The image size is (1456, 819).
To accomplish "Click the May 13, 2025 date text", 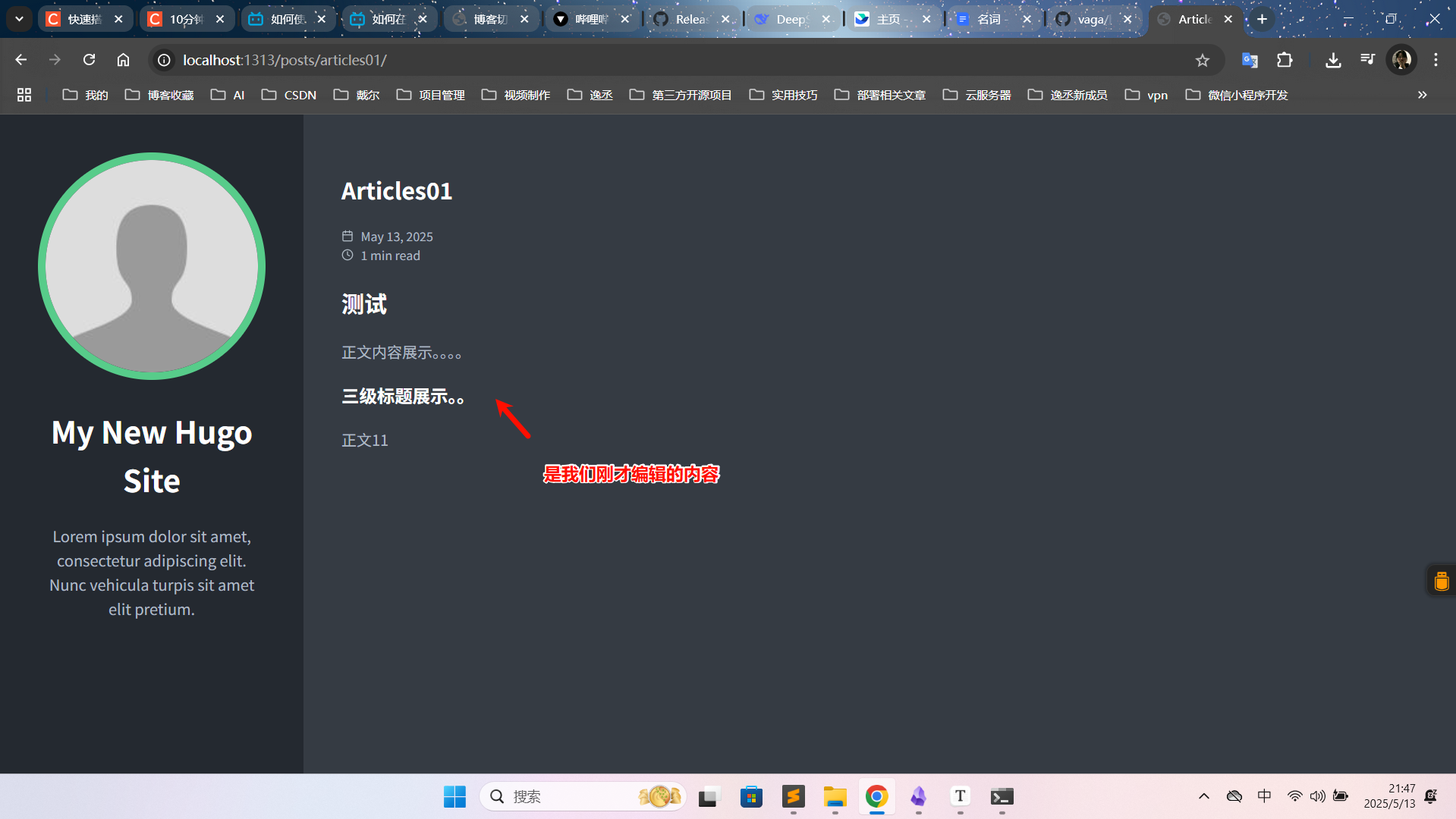I will point(397,237).
